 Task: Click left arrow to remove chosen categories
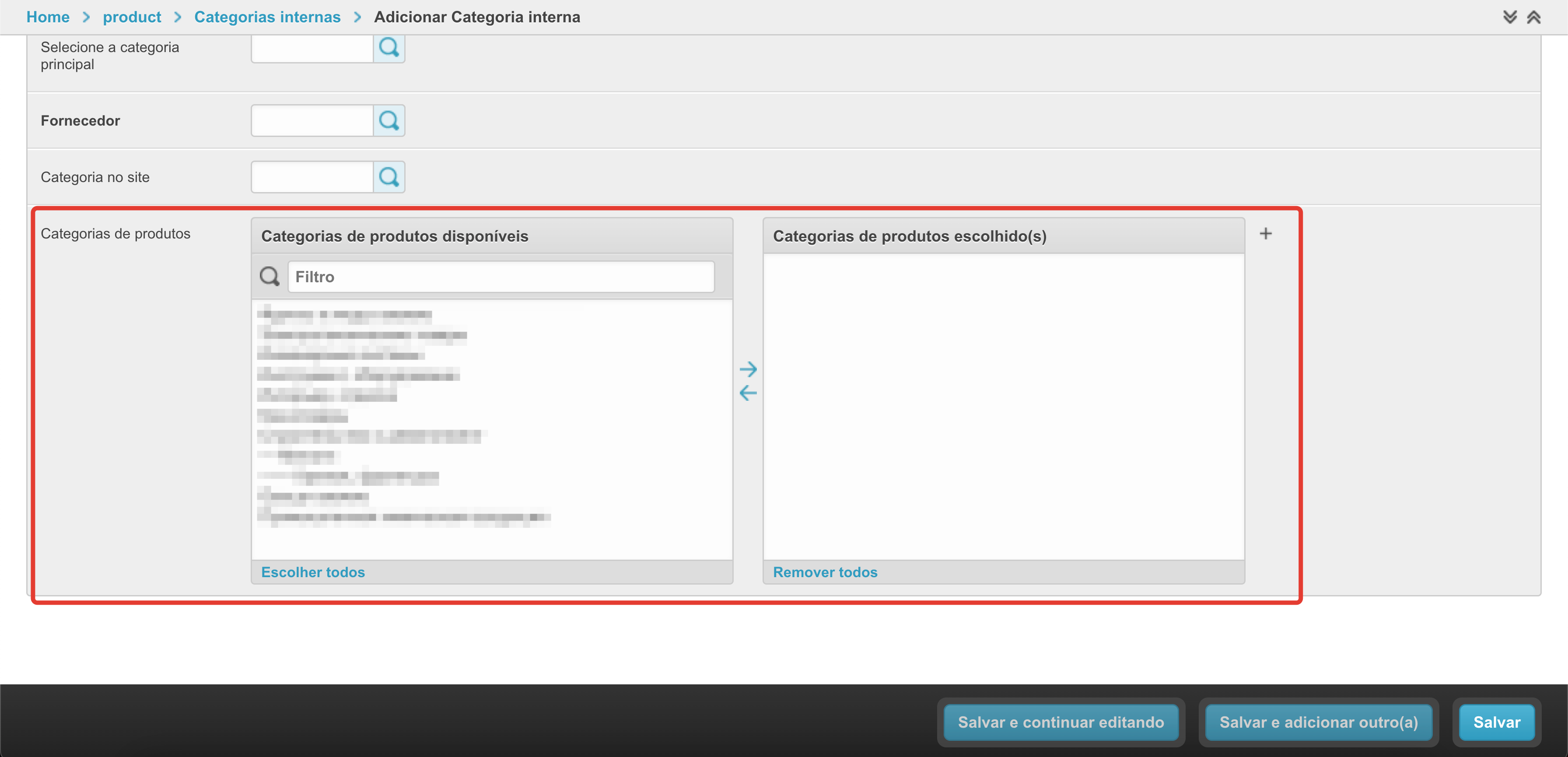748,393
